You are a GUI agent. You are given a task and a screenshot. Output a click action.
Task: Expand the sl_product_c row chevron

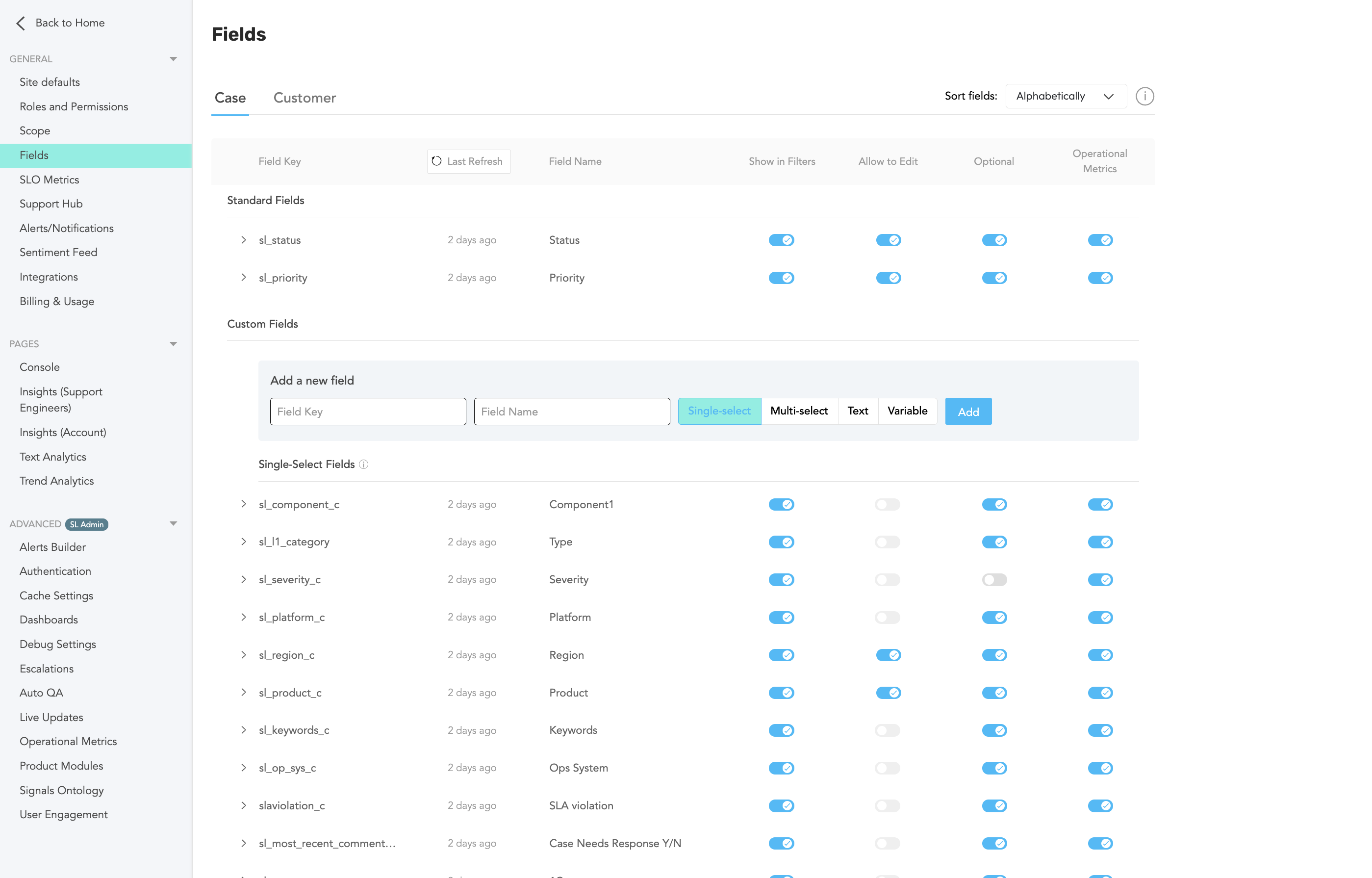243,693
